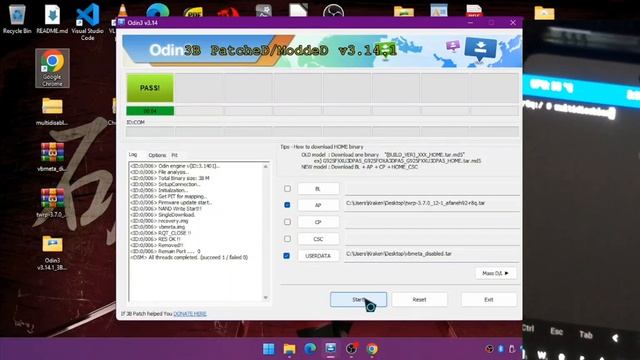Click the log scrollbar down arrow
The image size is (640, 360).
point(266,298)
